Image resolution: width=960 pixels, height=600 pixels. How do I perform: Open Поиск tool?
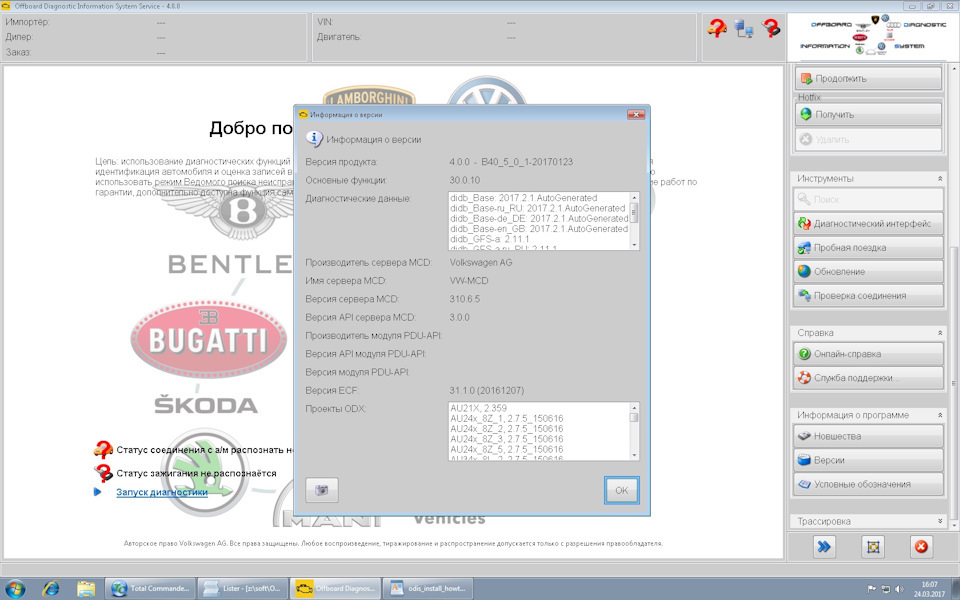coord(868,200)
